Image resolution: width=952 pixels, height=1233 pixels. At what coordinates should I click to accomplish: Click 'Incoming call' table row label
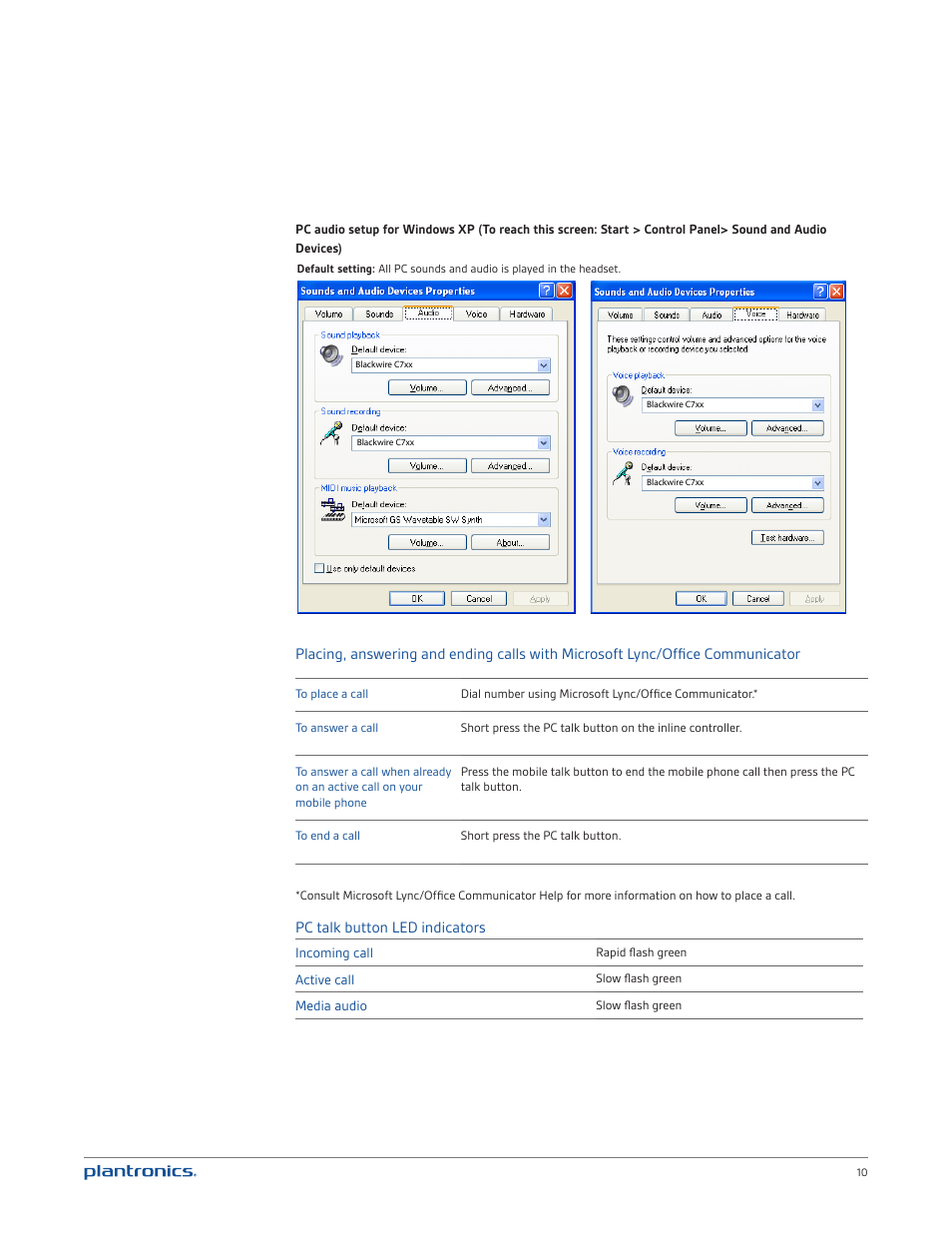(x=334, y=953)
